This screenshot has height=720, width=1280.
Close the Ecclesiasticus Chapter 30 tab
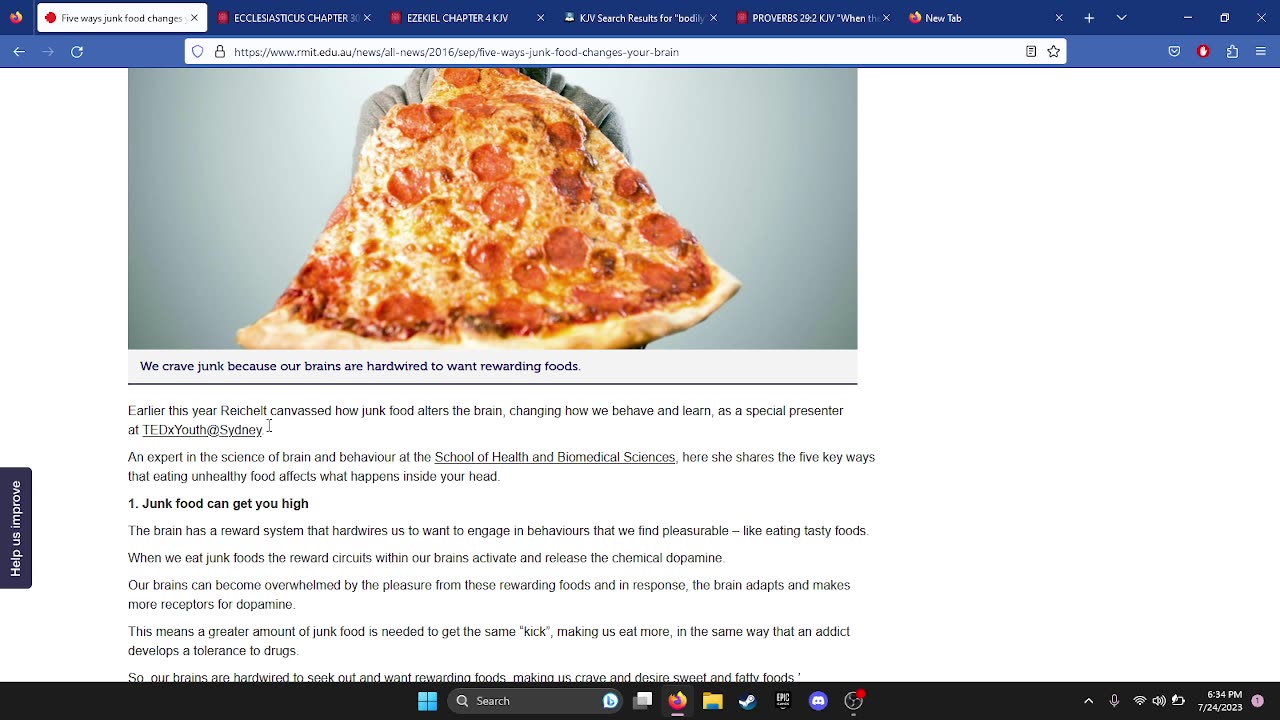tap(367, 18)
